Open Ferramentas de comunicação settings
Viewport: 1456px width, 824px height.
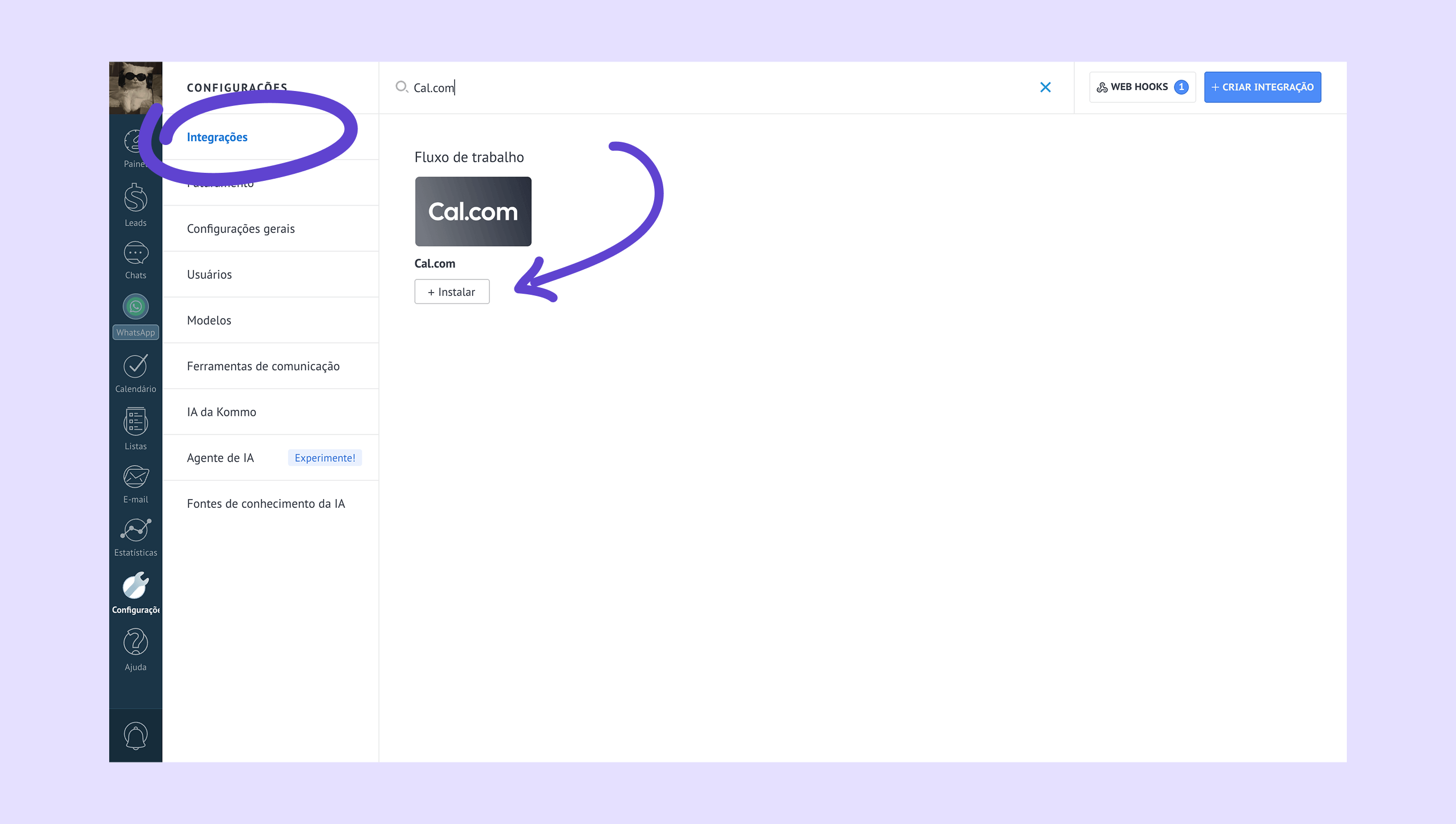[263, 366]
